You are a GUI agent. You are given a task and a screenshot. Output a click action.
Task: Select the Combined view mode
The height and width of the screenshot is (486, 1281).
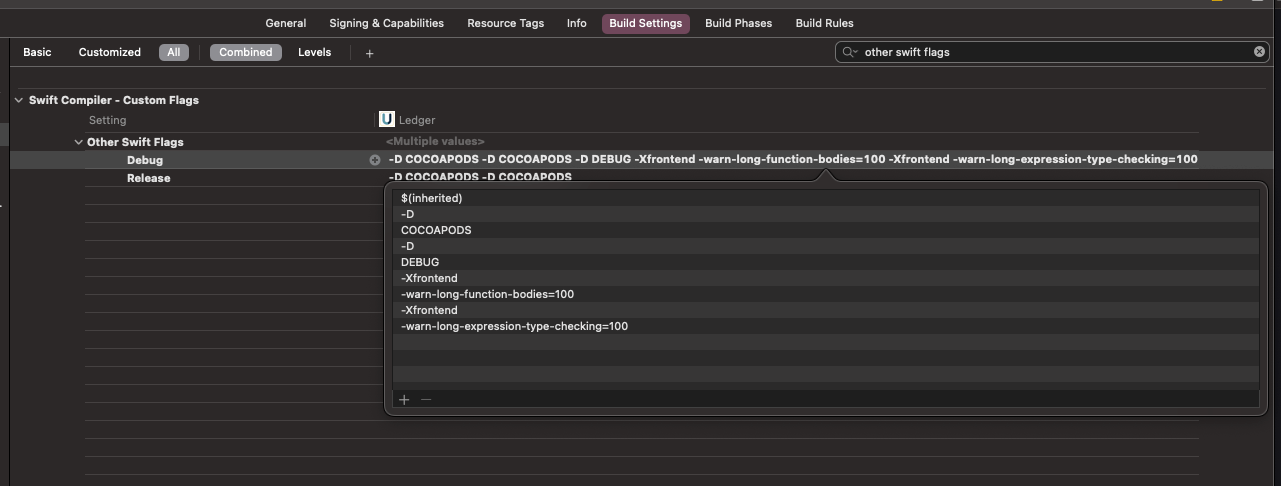245,52
